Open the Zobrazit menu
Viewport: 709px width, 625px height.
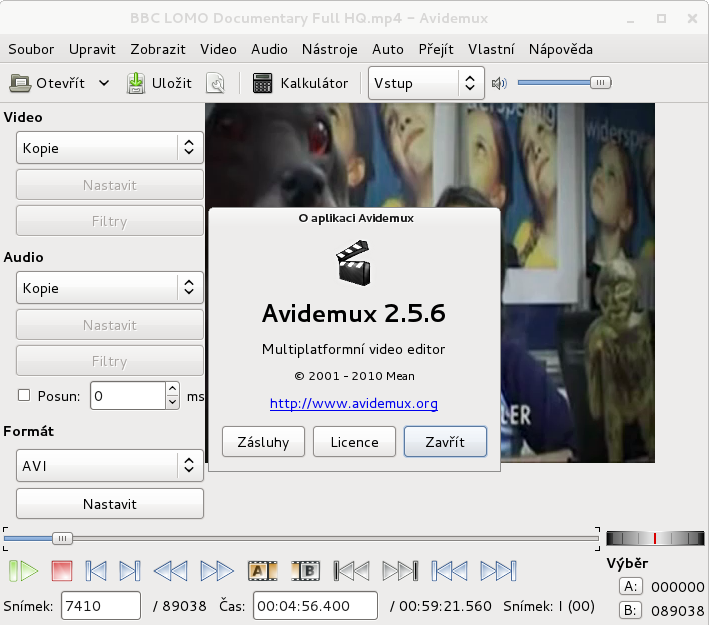158,49
